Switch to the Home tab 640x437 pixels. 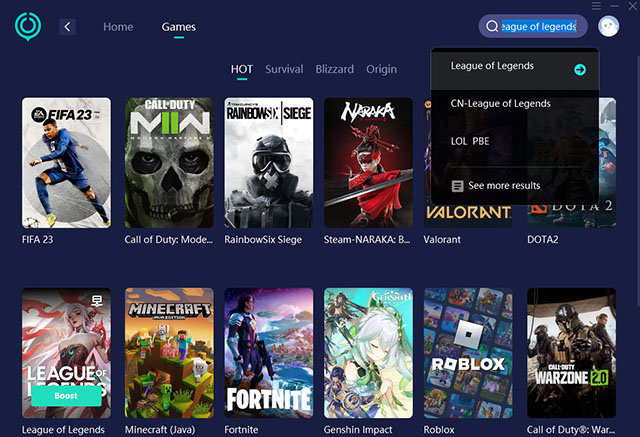118,27
